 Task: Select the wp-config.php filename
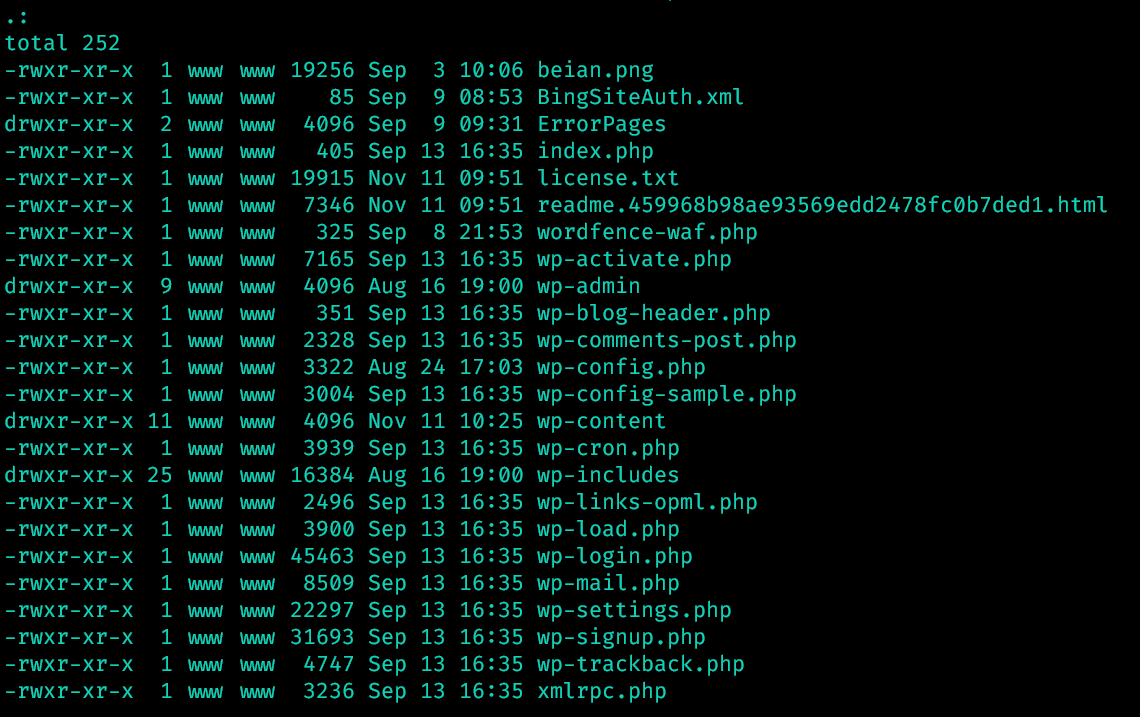point(621,367)
